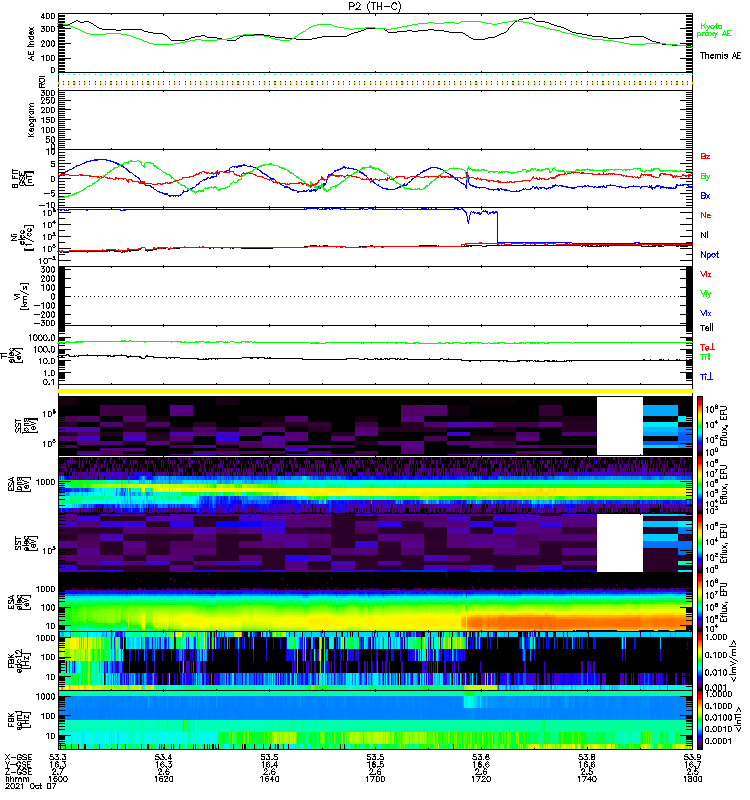The image size is (750, 800).
Task: Click the sharp Npot drop near 1723
Action: pos(497,228)
